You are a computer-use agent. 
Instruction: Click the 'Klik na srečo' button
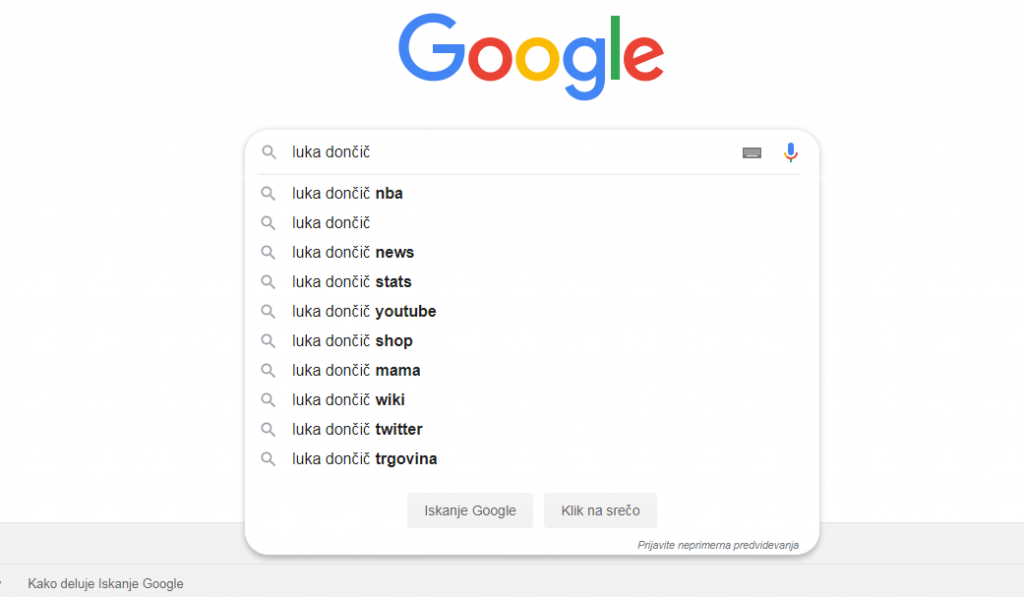tap(600, 510)
